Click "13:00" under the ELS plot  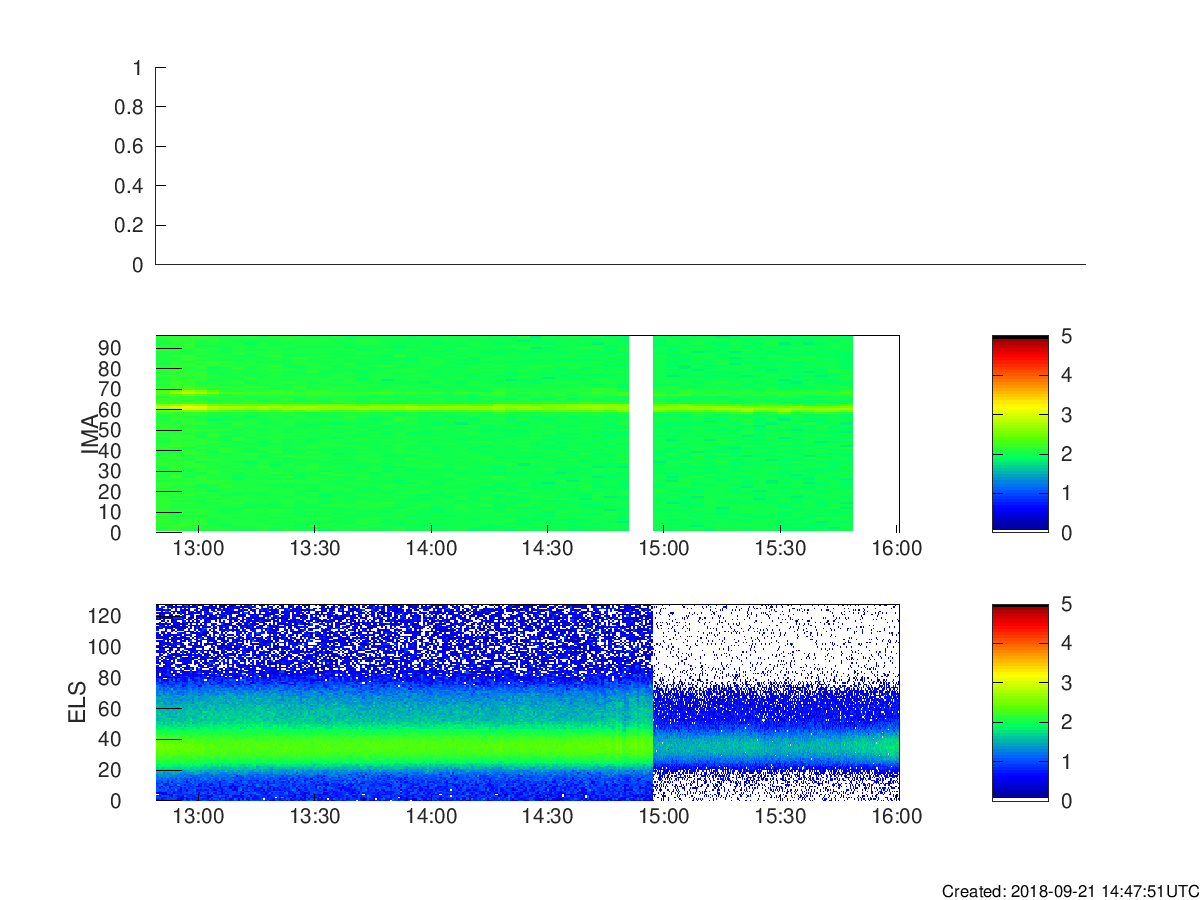click(x=199, y=817)
